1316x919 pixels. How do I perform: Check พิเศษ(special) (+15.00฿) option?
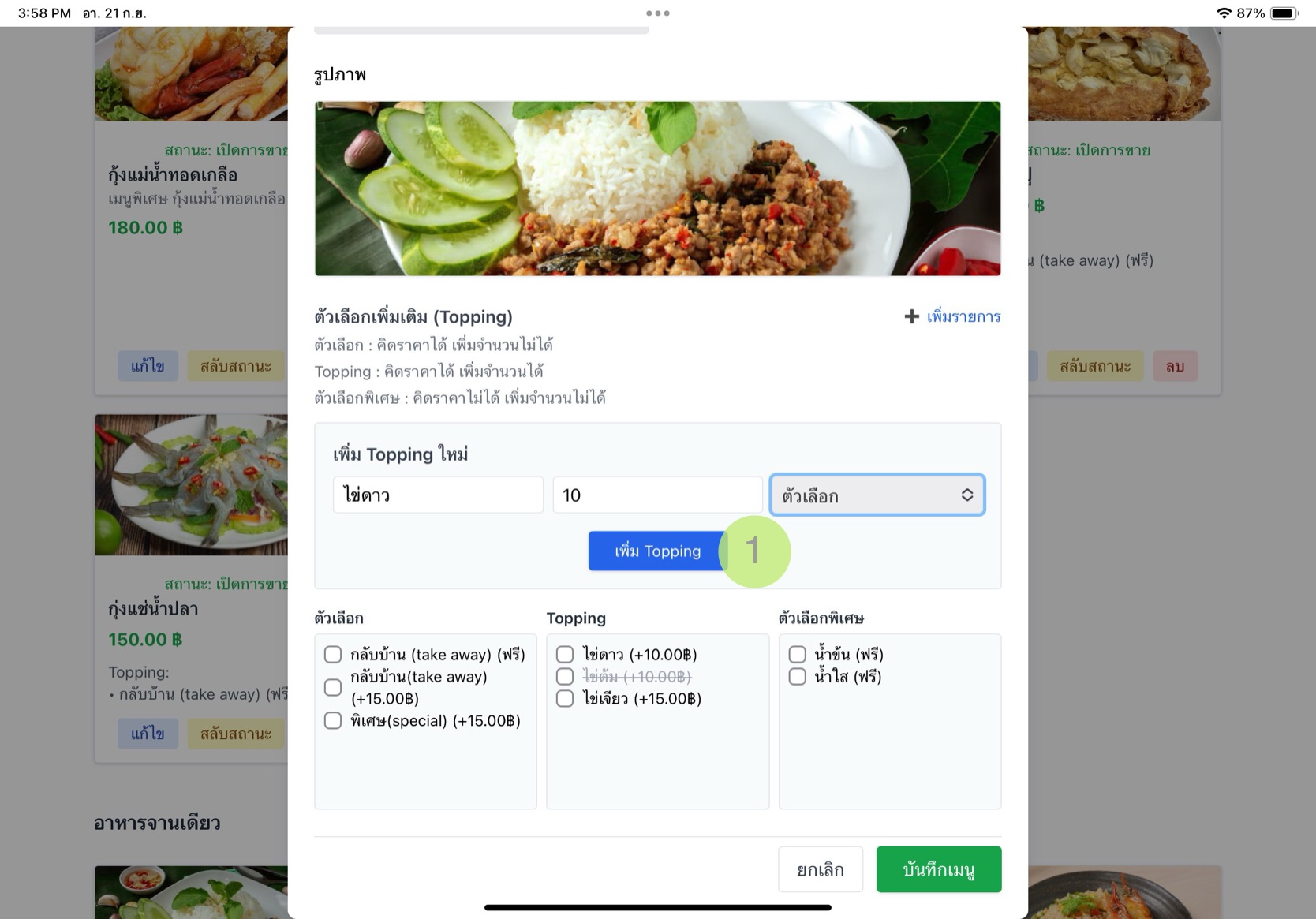click(333, 721)
